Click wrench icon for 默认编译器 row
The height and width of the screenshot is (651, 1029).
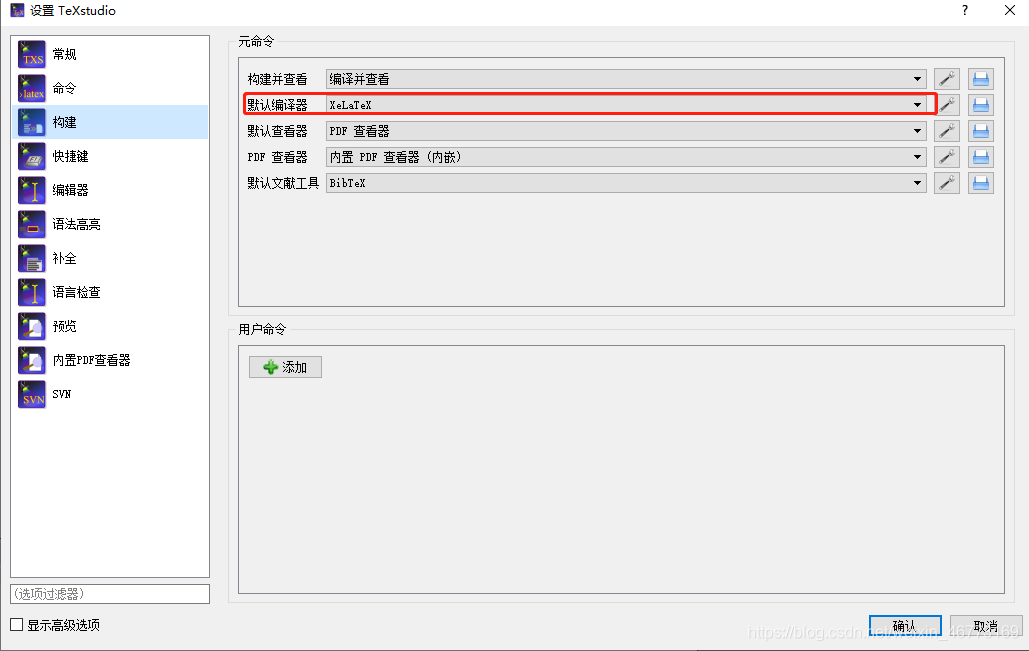946,105
